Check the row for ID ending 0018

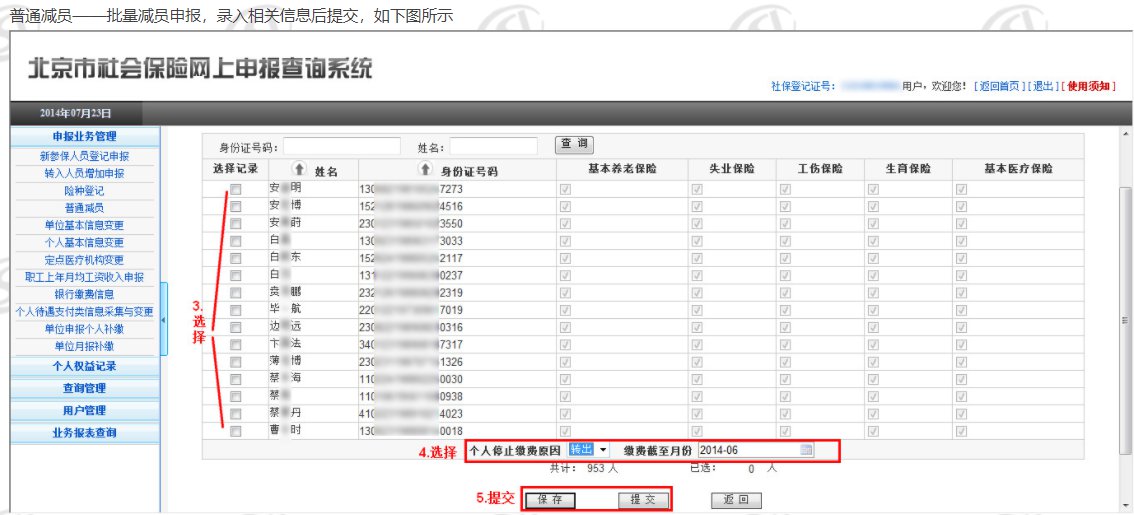236,431
